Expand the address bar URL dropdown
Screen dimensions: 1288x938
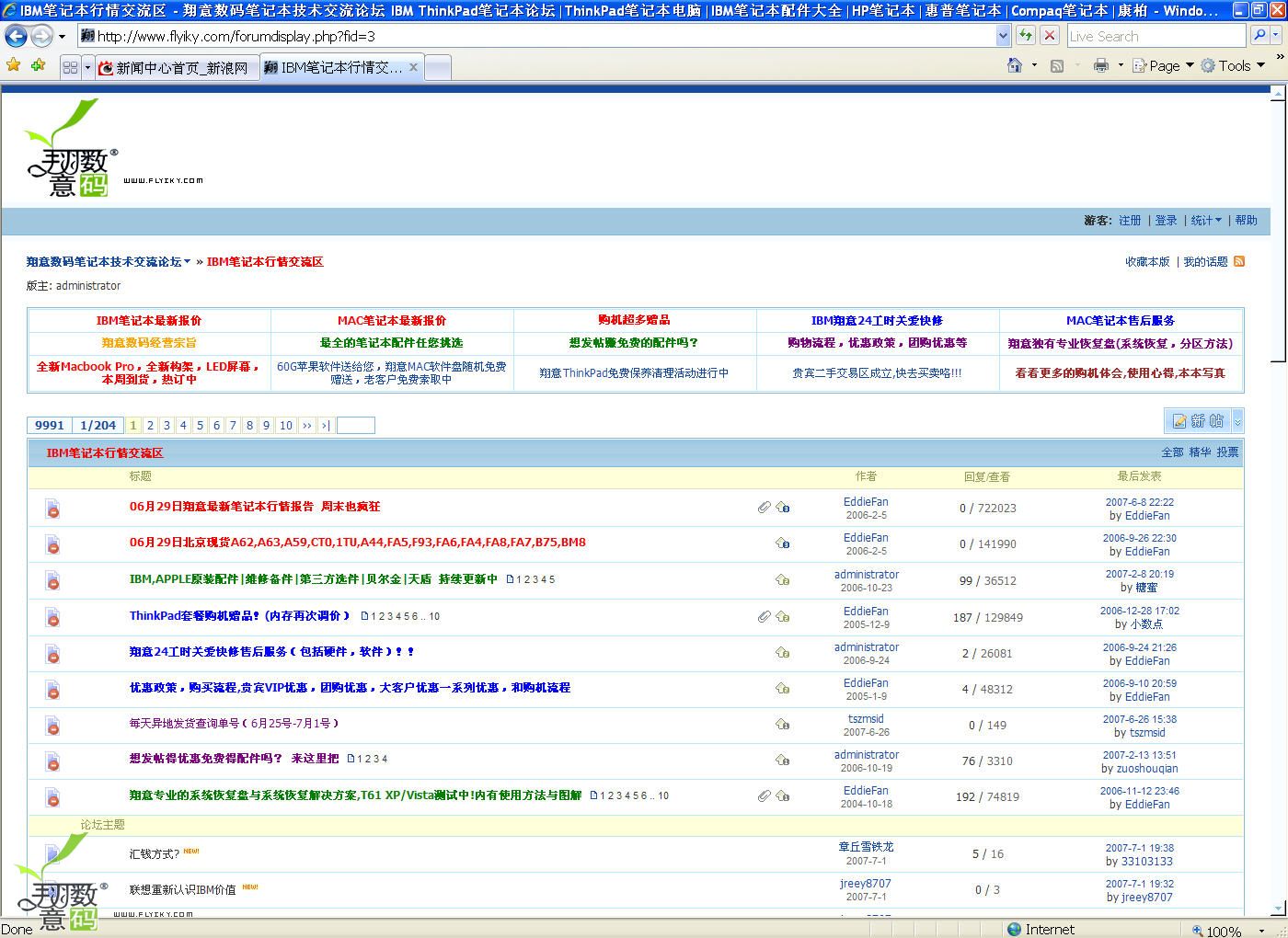(x=1003, y=36)
